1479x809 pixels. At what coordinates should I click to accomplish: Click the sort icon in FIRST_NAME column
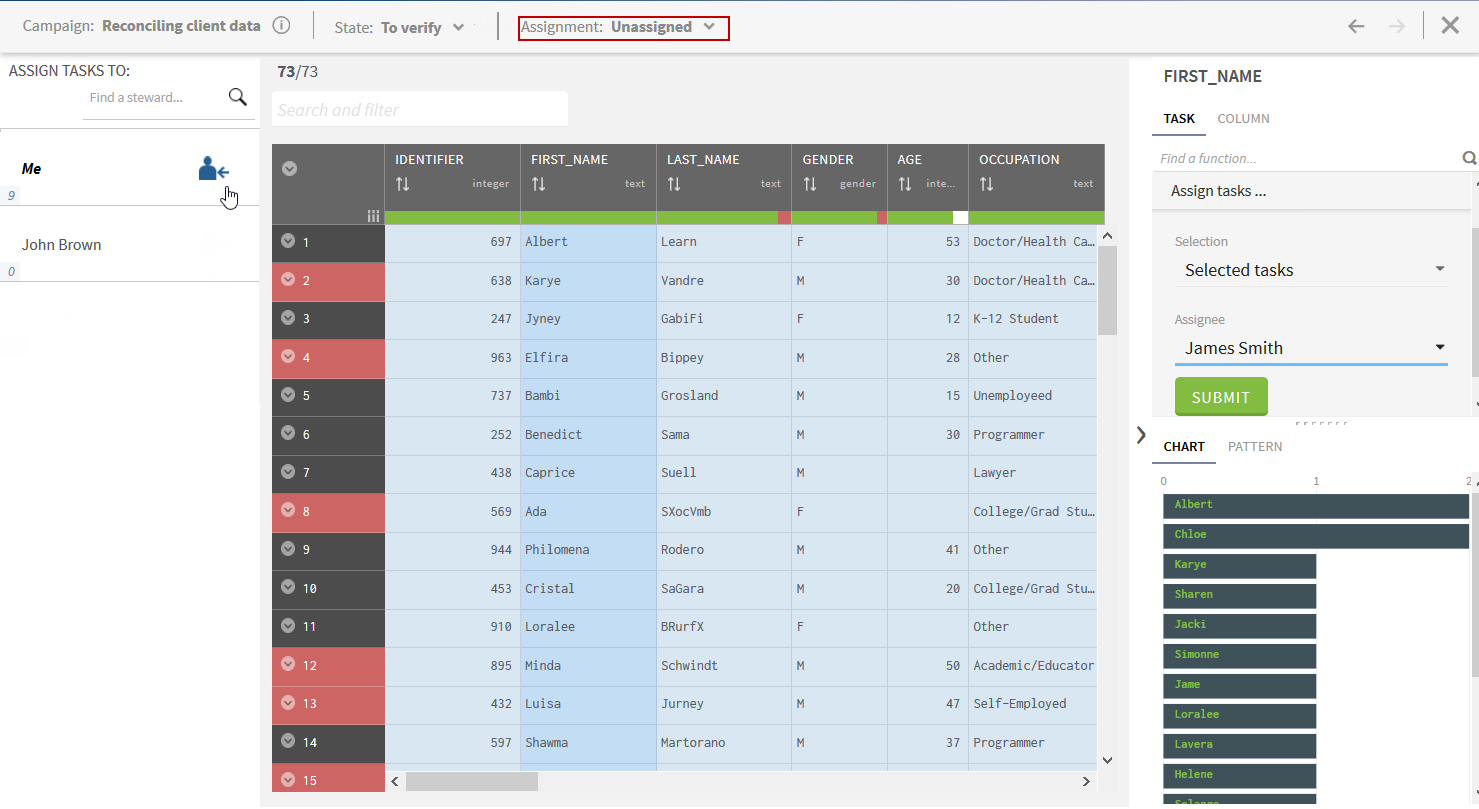[538, 184]
